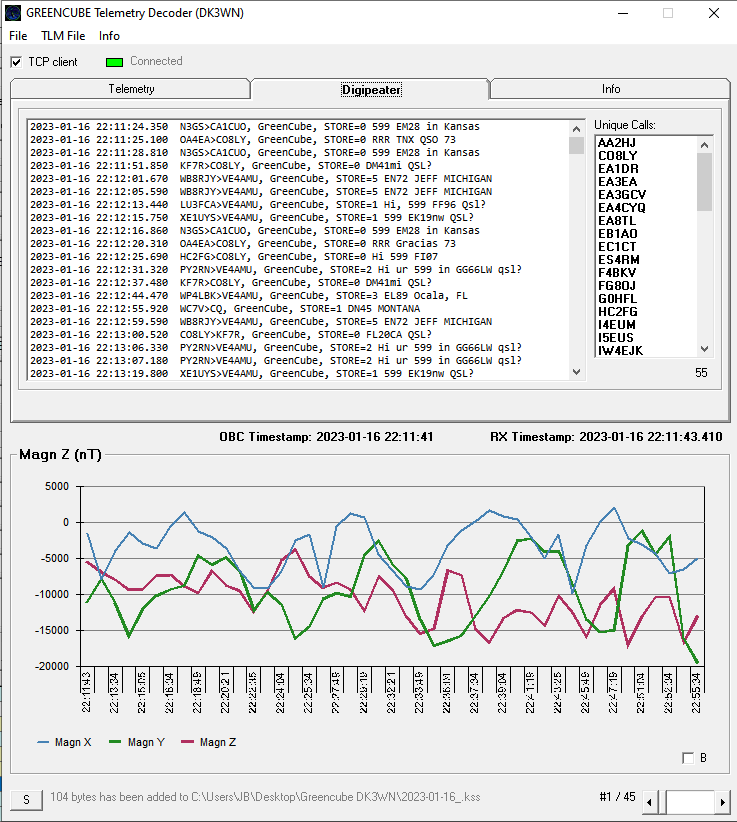Click the digipeater log scrollbar thumb

[577, 145]
